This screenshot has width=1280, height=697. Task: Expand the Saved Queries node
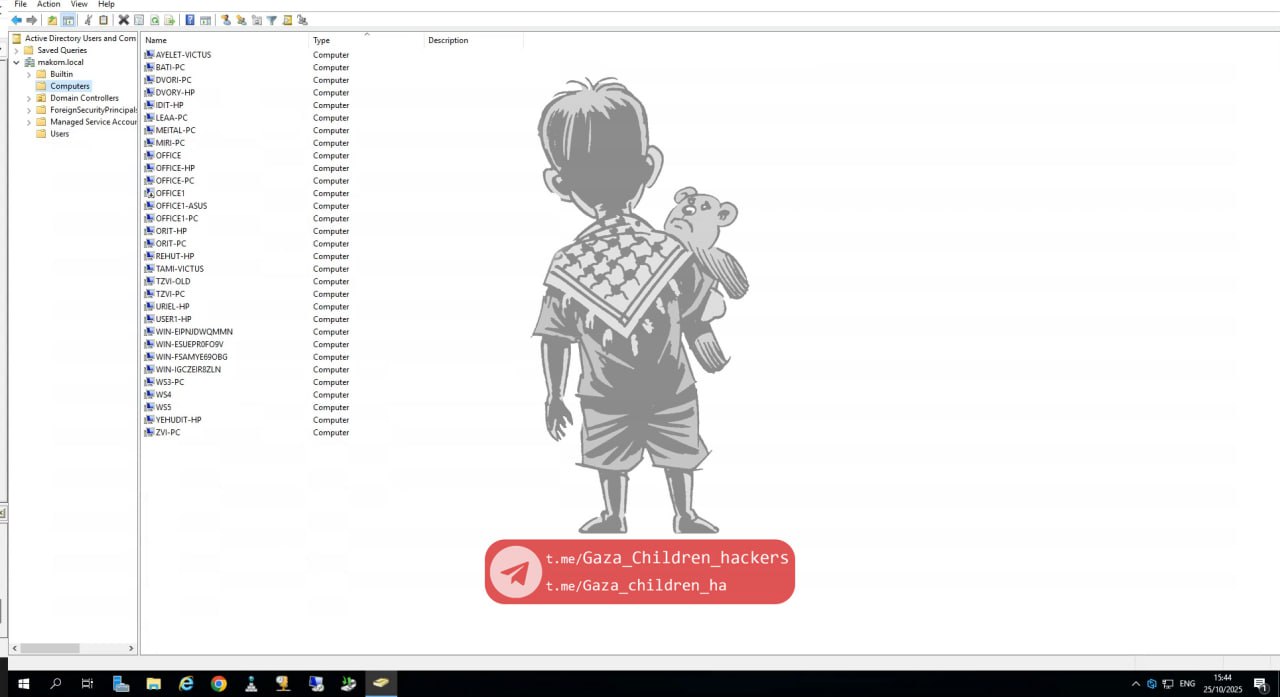[x=17, y=50]
